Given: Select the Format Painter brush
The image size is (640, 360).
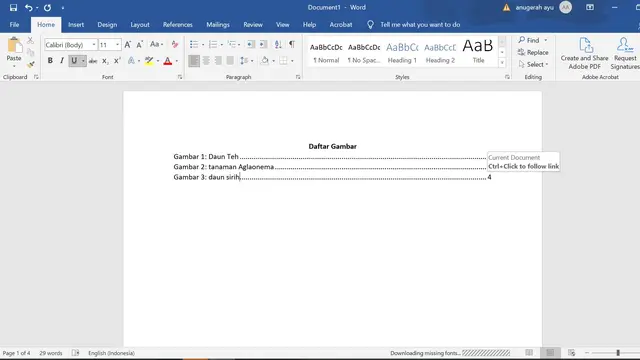Looking at the screenshot, I should 31,64.
